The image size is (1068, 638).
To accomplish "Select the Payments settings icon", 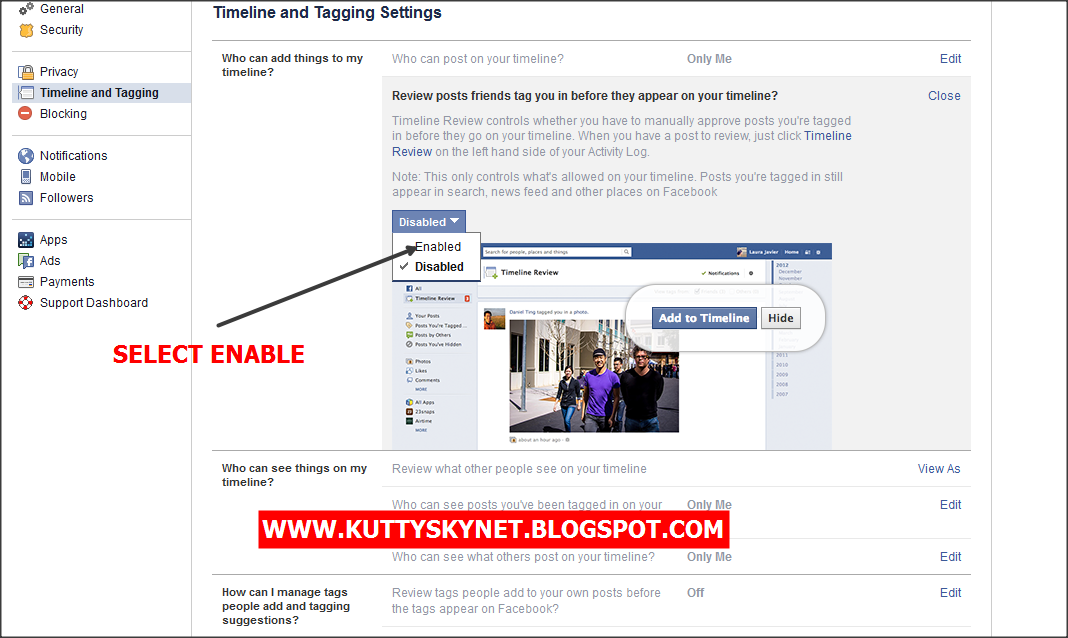I will pos(28,281).
